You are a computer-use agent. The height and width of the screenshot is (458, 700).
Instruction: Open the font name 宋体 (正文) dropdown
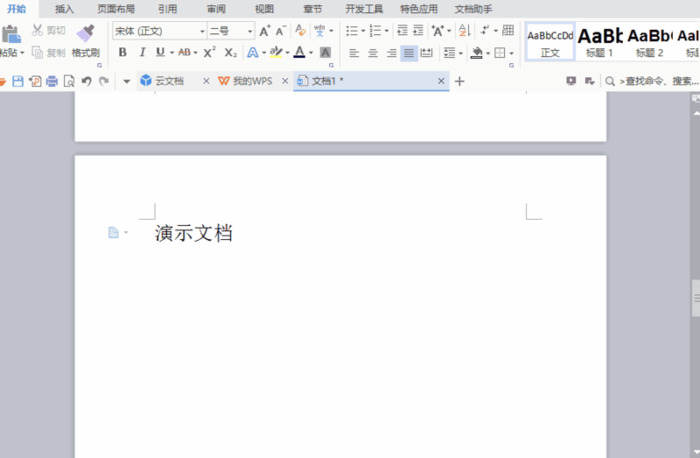pos(202,31)
